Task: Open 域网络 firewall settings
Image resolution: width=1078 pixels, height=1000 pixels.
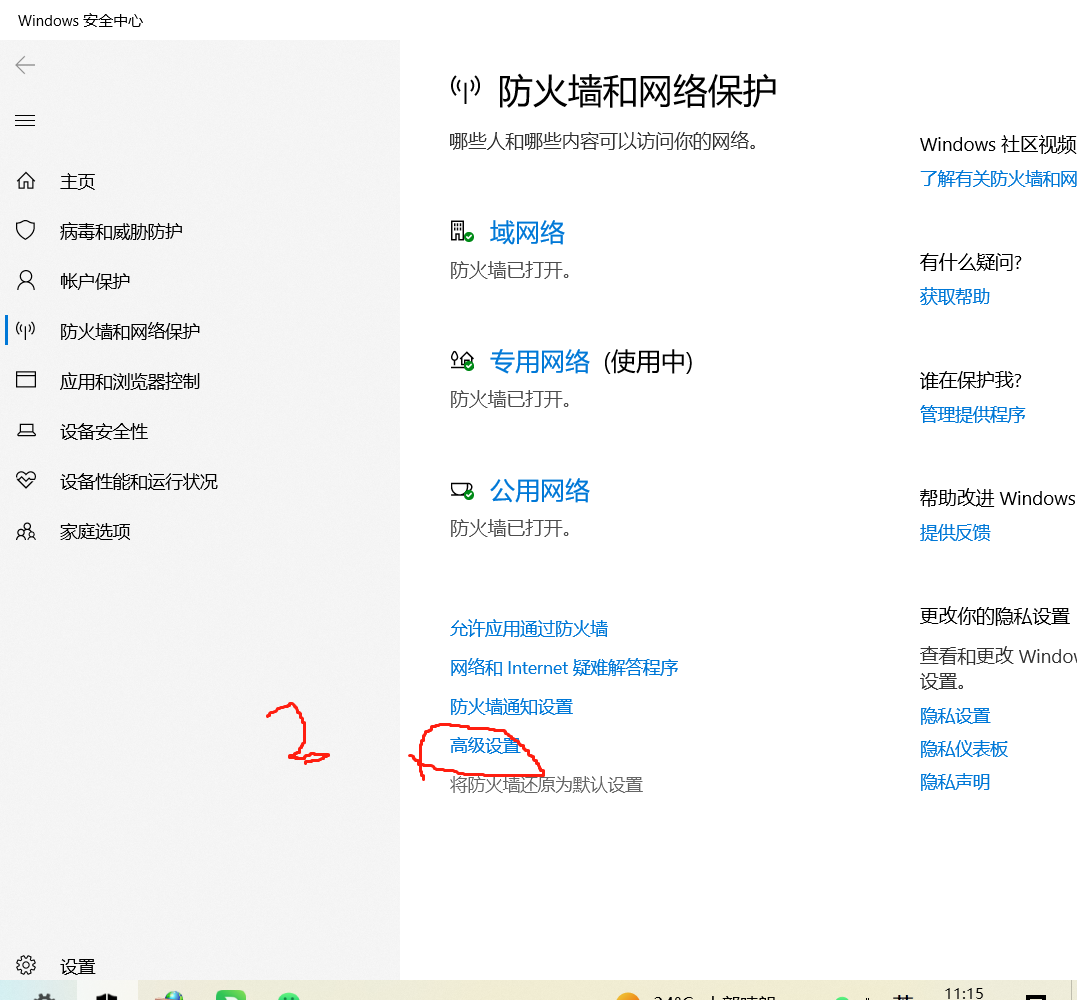Action: click(x=527, y=232)
